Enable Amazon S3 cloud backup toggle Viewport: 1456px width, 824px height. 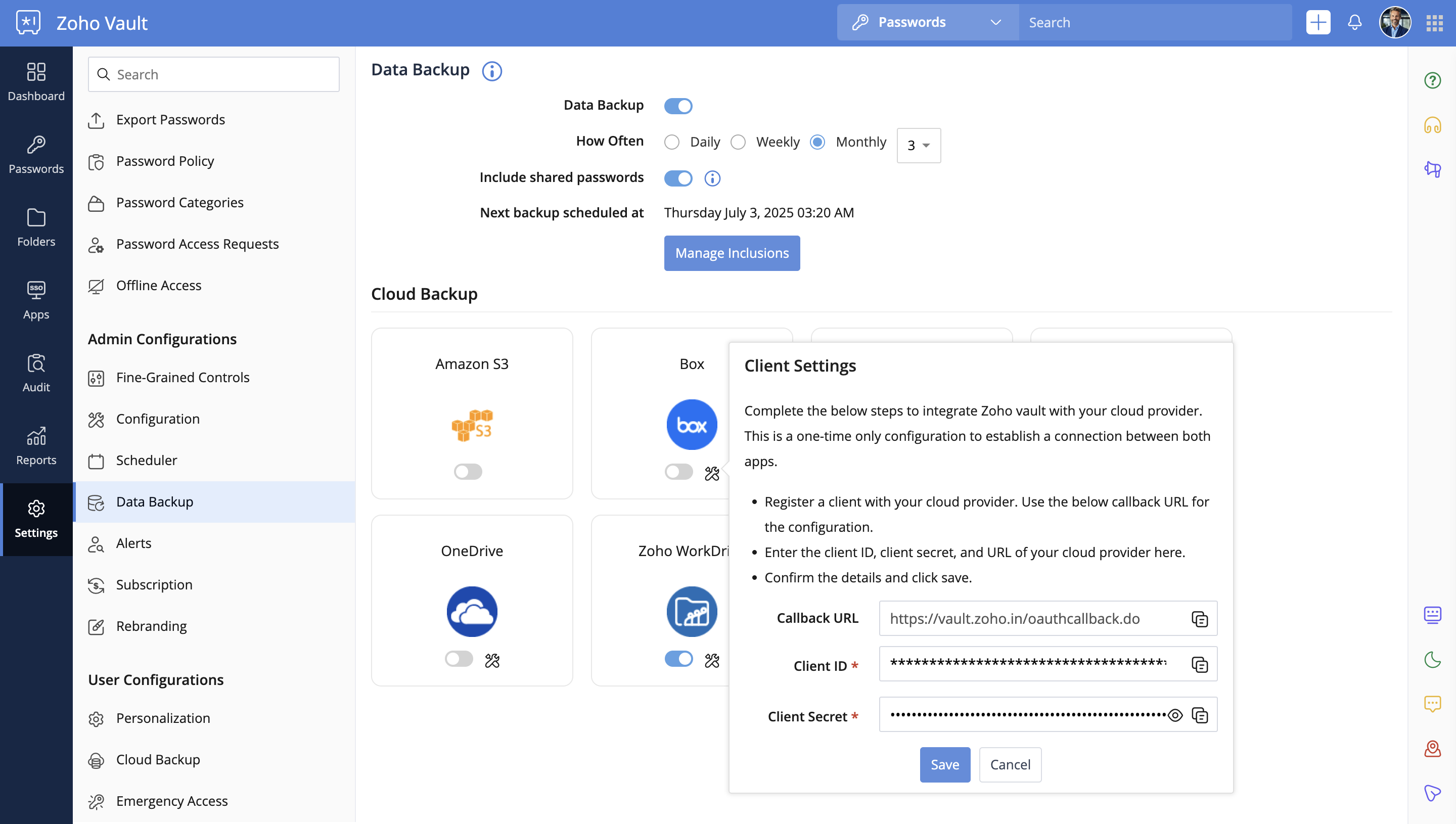point(468,472)
